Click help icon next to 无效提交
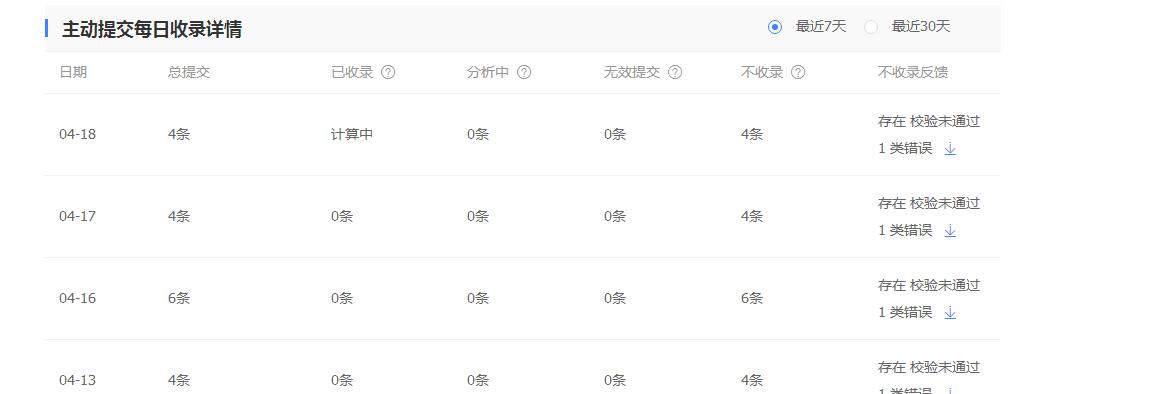The image size is (1169, 394). click(675, 72)
